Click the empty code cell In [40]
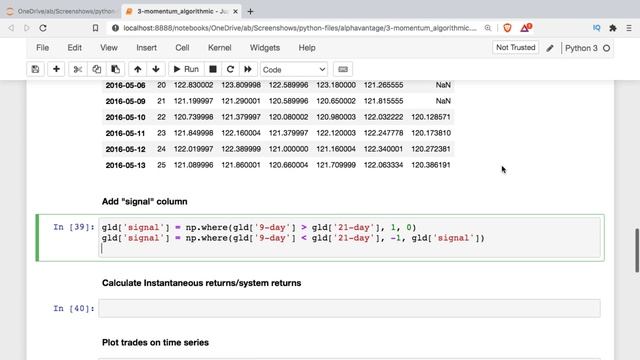This screenshot has width=640, height=360. [x=350, y=308]
